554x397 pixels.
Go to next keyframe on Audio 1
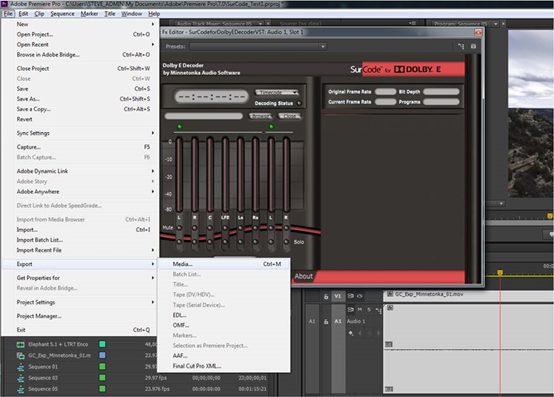[378, 333]
